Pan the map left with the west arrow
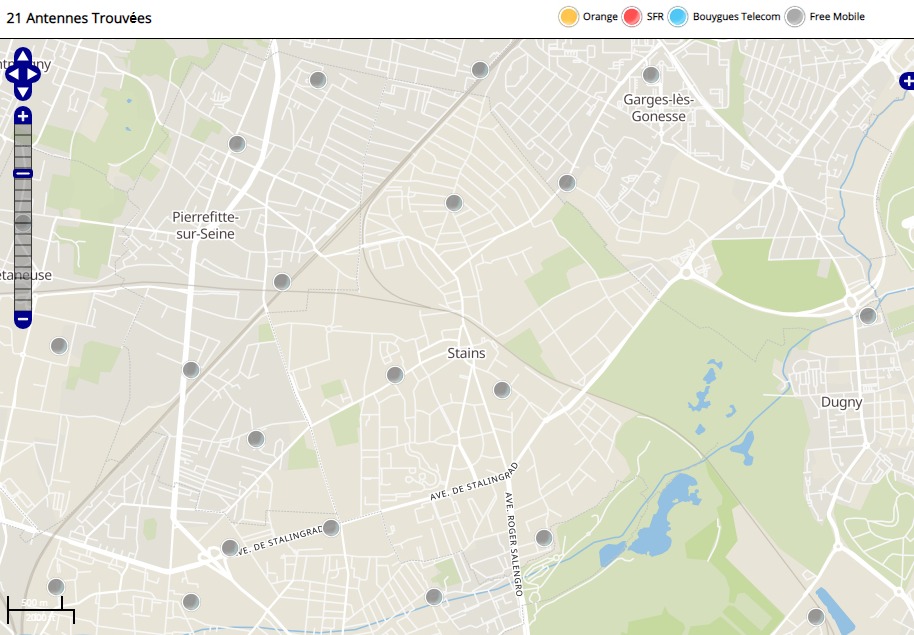This screenshot has height=635, width=914. point(11,73)
